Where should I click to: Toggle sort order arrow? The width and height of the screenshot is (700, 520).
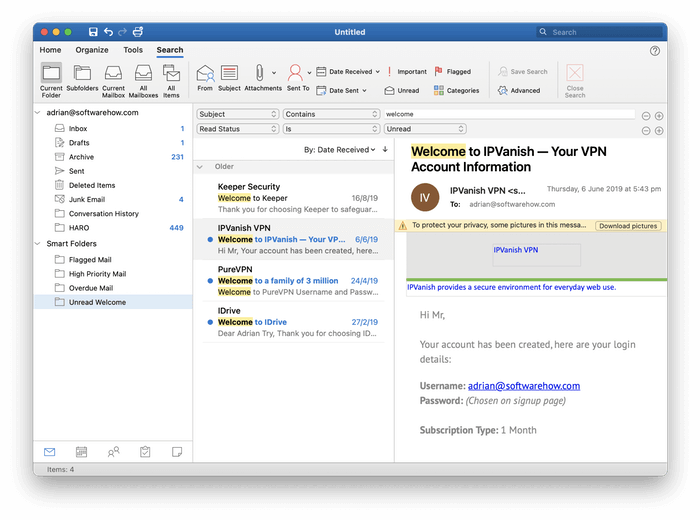385,150
